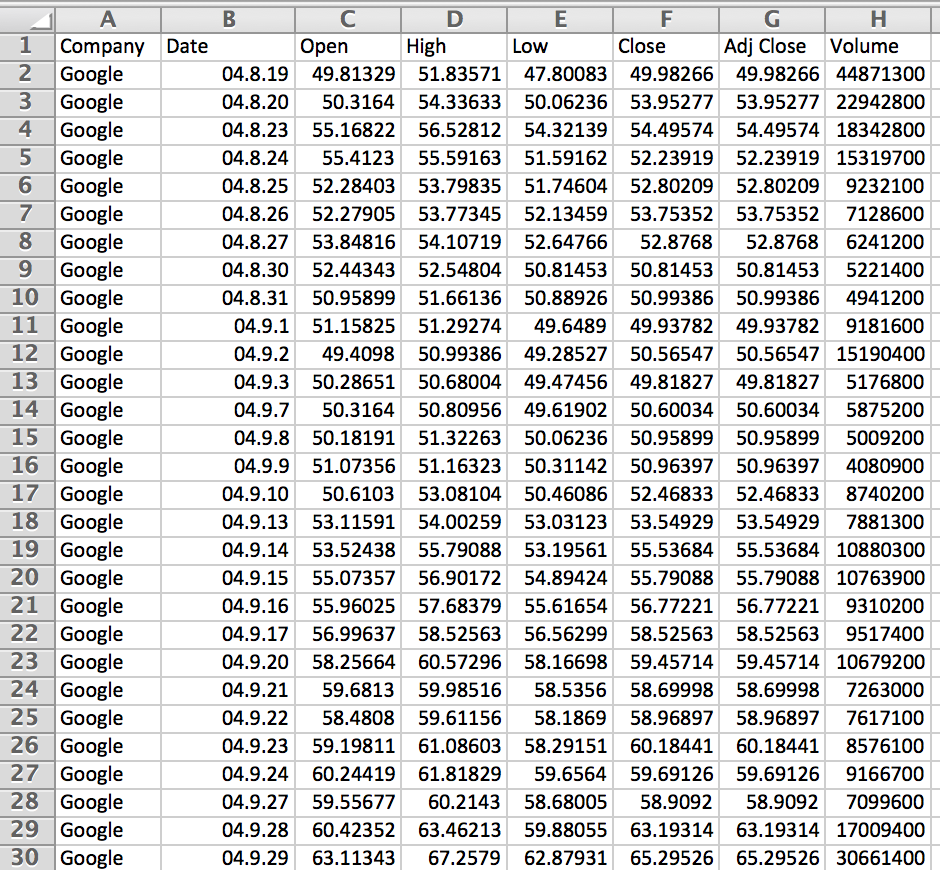Select Volume cell 10880300
This screenshot has height=870, width=940.
(878, 550)
